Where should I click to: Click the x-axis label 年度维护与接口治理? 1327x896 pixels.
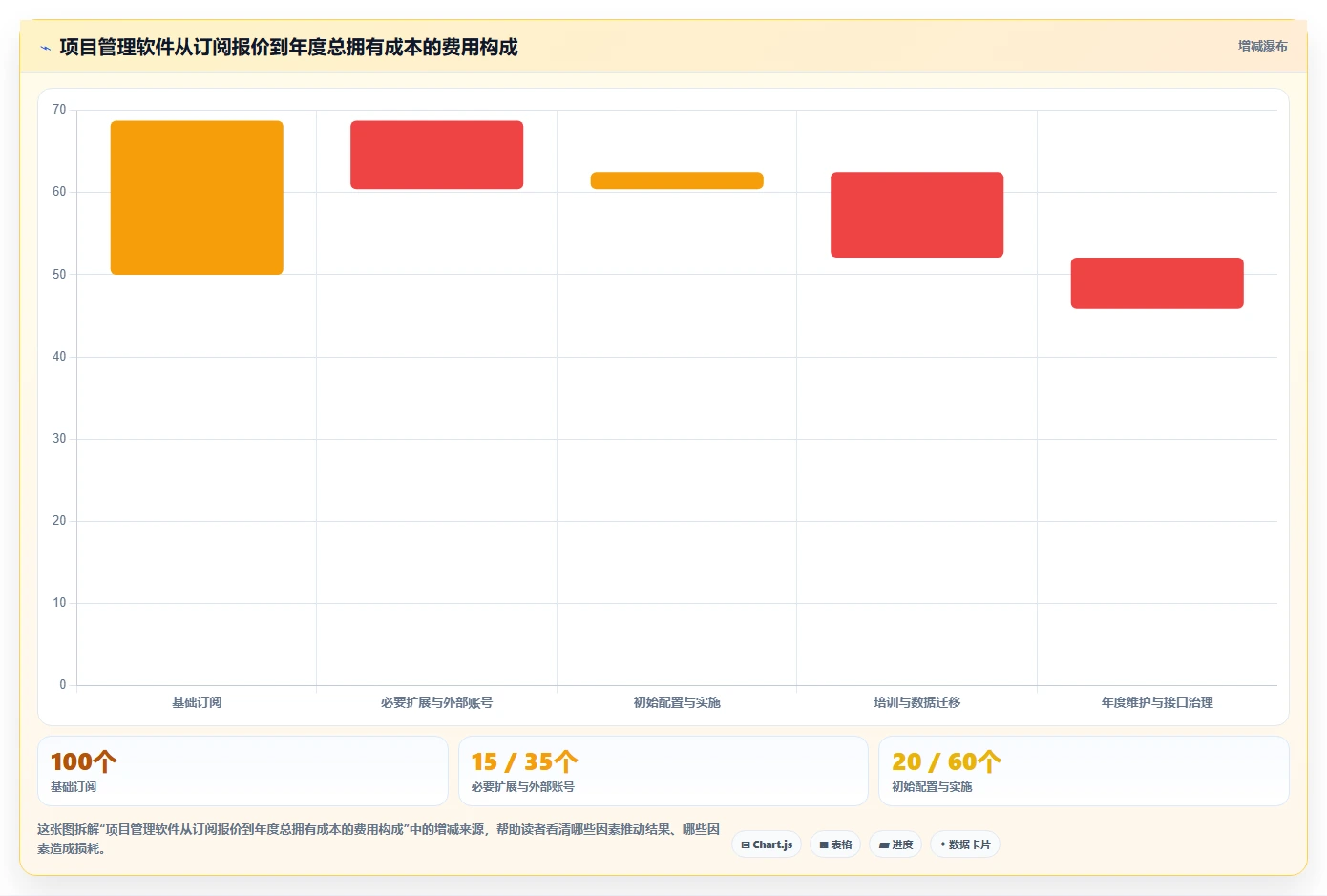(1157, 702)
